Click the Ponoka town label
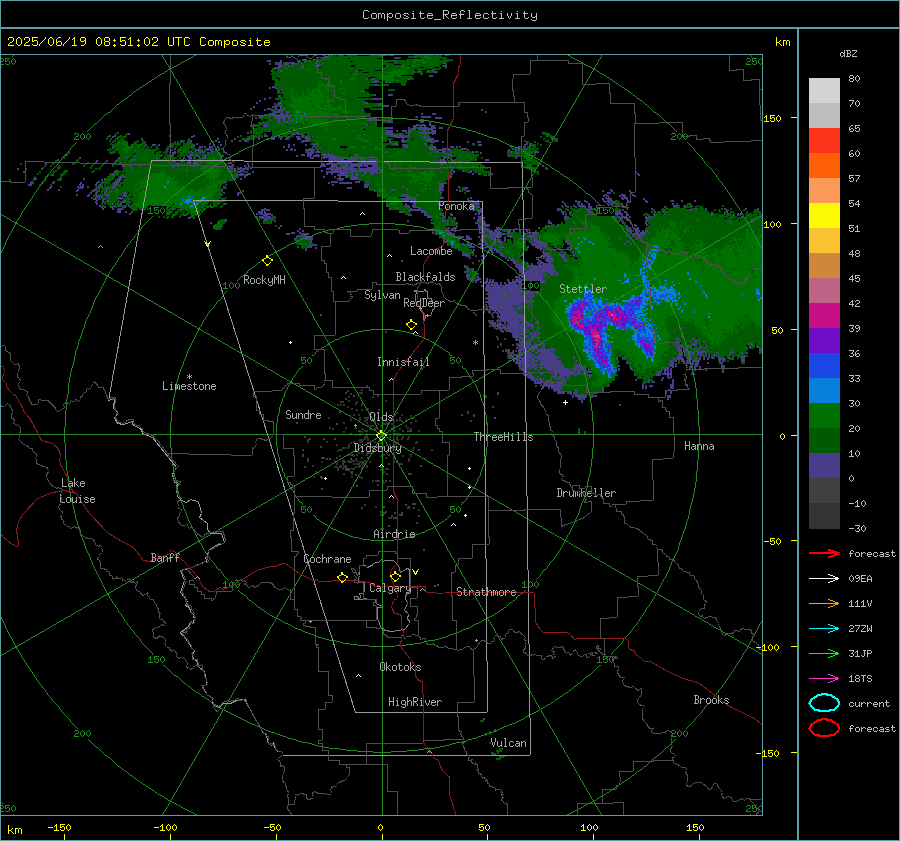This screenshot has height=841, width=900. click(x=456, y=206)
